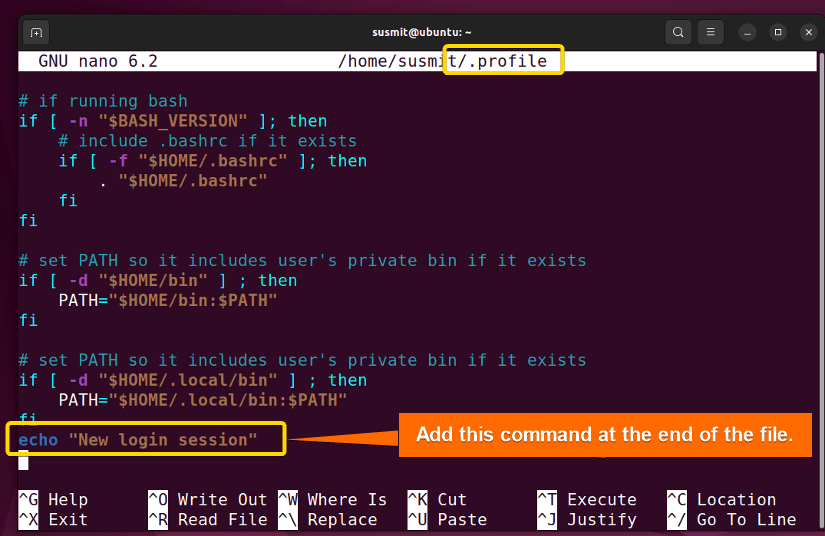825x536 pixels.
Task: Click the ^J Justify shortcut
Action: [x=587, y=519]
